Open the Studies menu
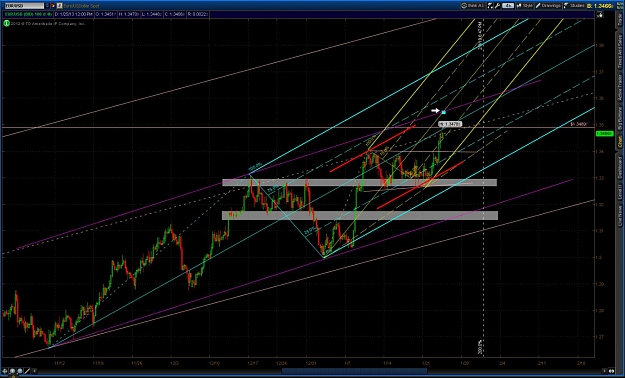Screen dimensions: 625x378 click(574, 6)
